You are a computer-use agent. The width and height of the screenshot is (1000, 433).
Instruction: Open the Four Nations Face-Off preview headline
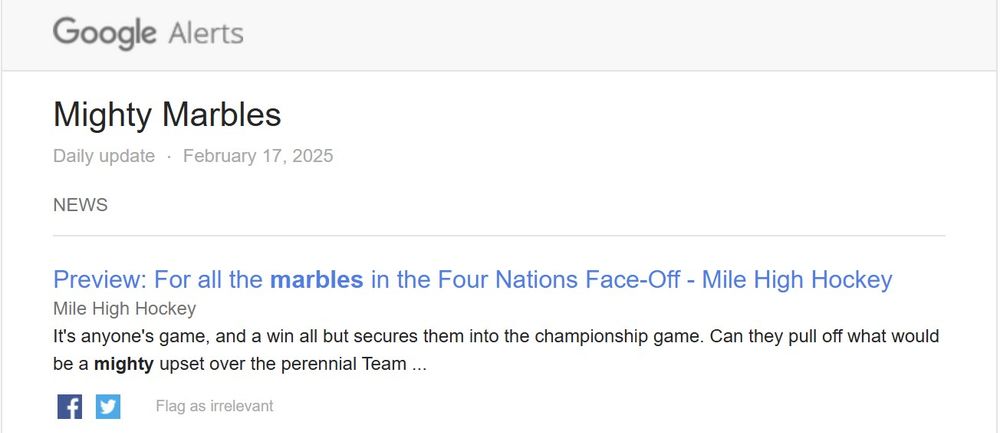point(472,279)
